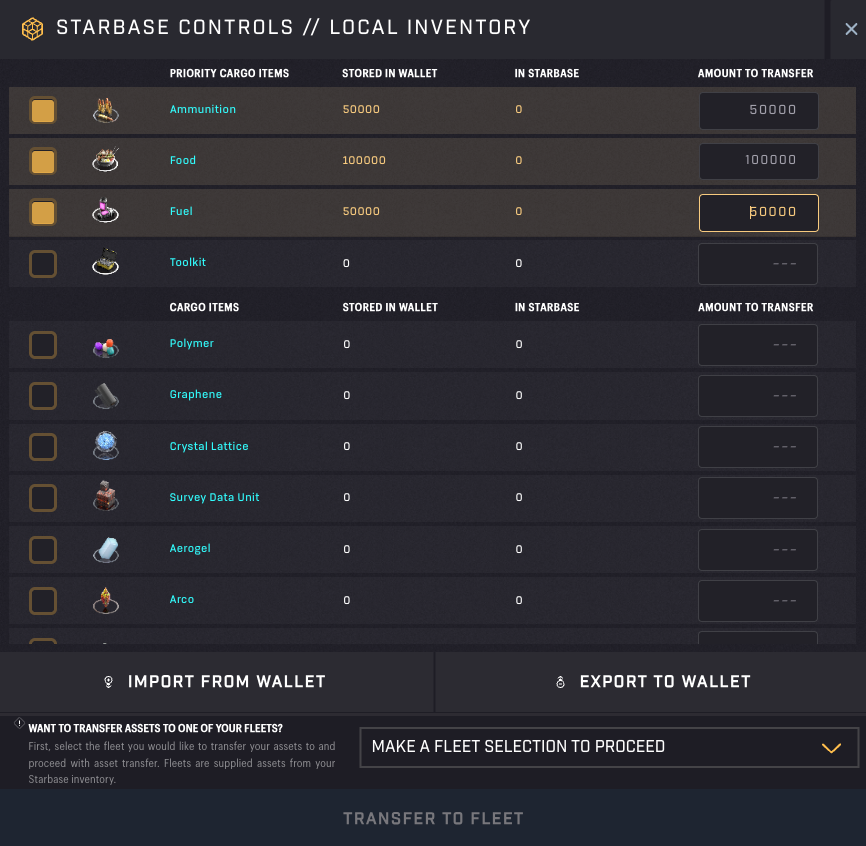Click the Crystal Lattice icon

pos(105,447)
